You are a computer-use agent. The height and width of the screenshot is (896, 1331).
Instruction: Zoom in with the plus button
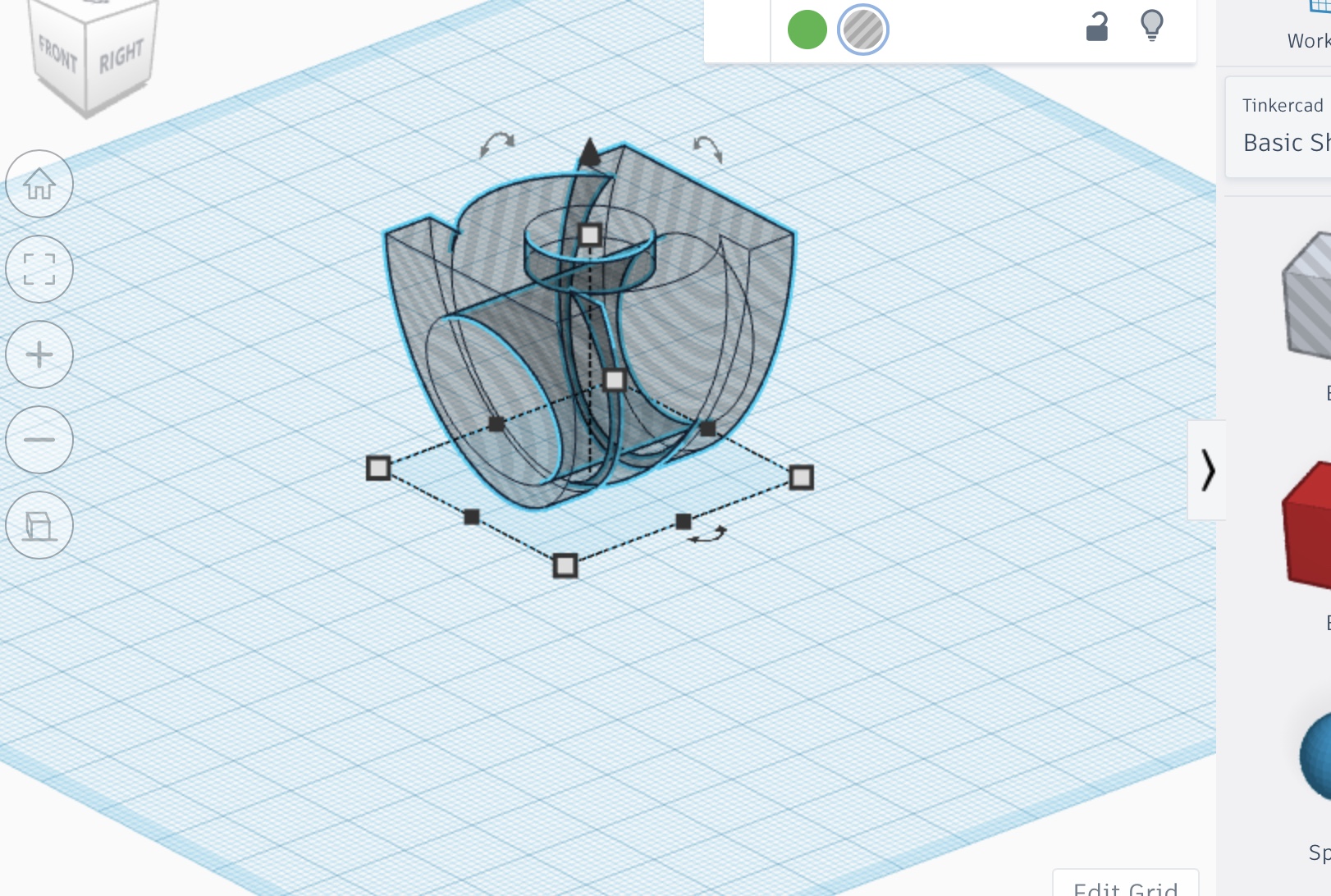tap(39, 354)
